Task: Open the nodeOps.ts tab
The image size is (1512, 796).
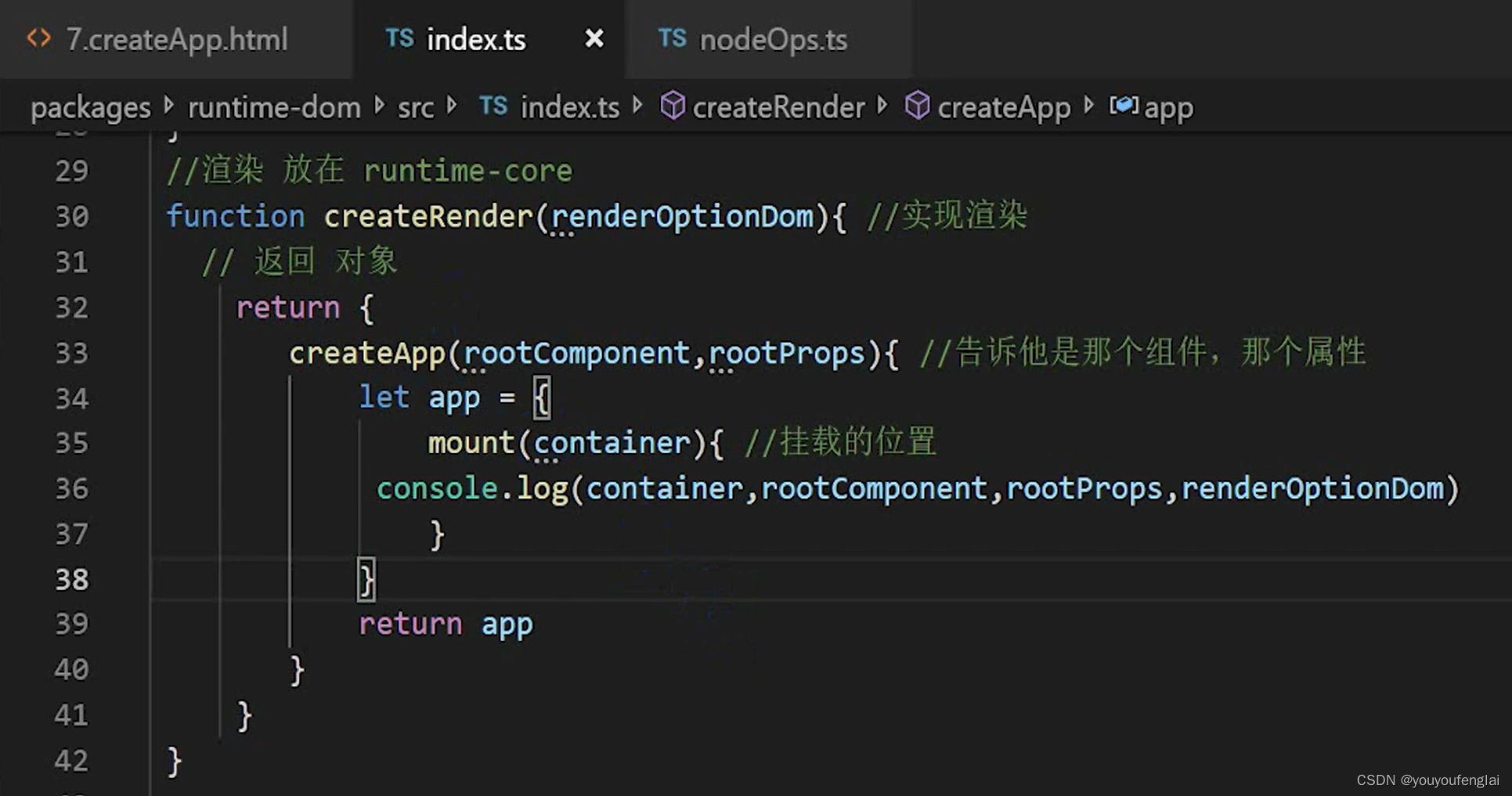Action: pos(769,39)
